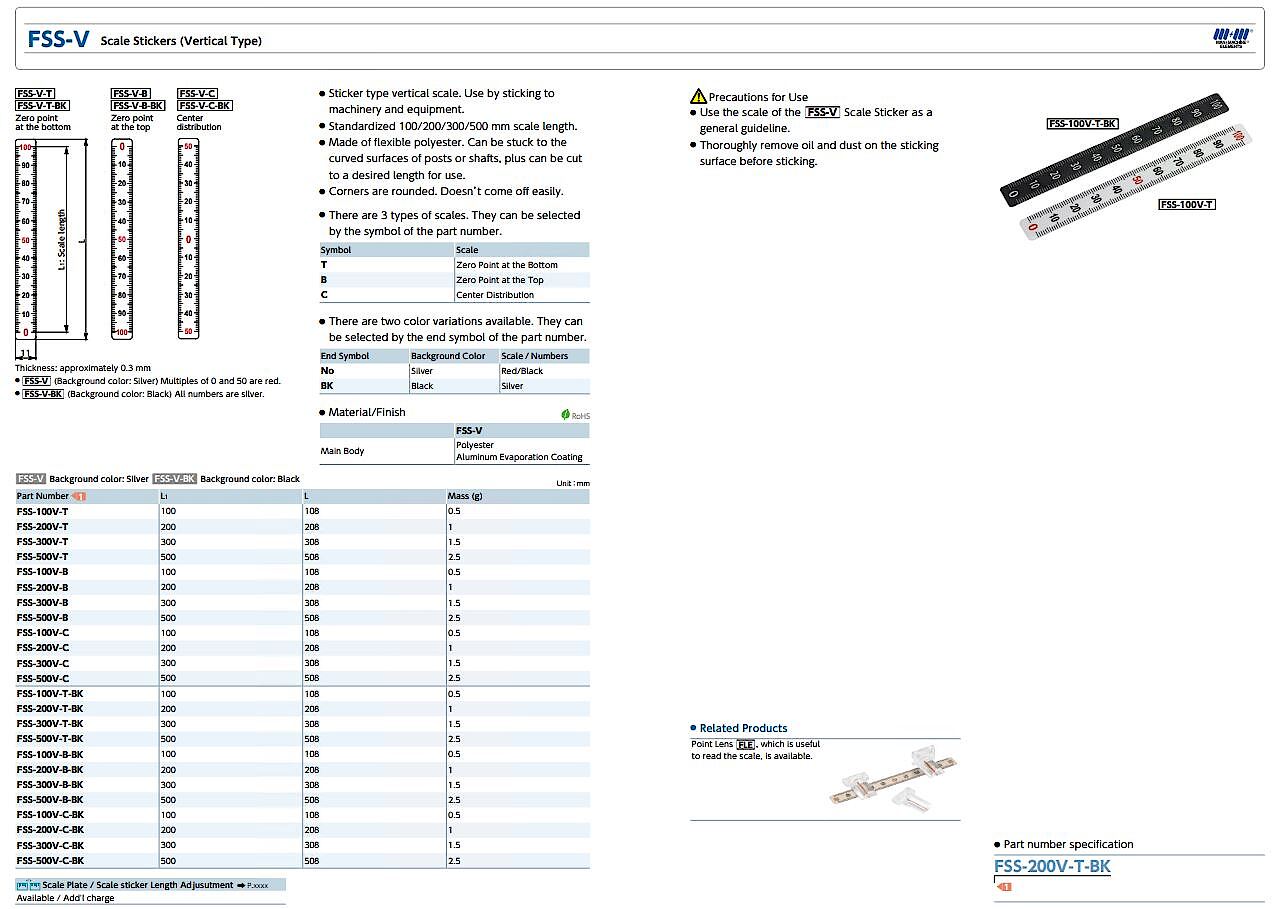Click the gray FSS-V badge labeled Background color: Silver

pos(31,479)
